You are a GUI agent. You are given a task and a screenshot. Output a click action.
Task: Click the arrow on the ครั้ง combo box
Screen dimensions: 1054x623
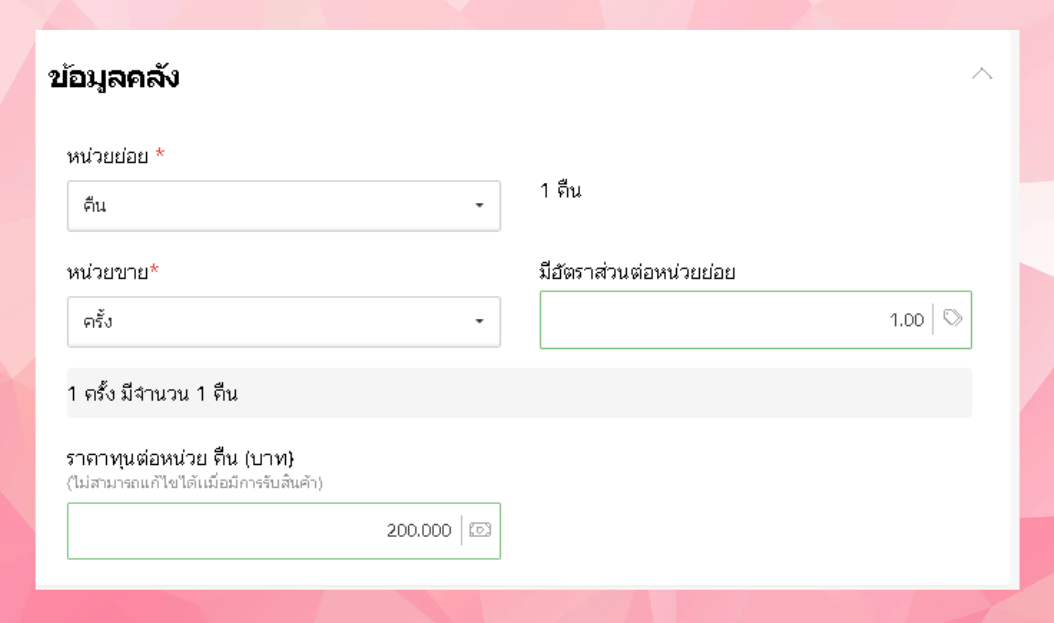pyautogui.click(x=479, y=322)
